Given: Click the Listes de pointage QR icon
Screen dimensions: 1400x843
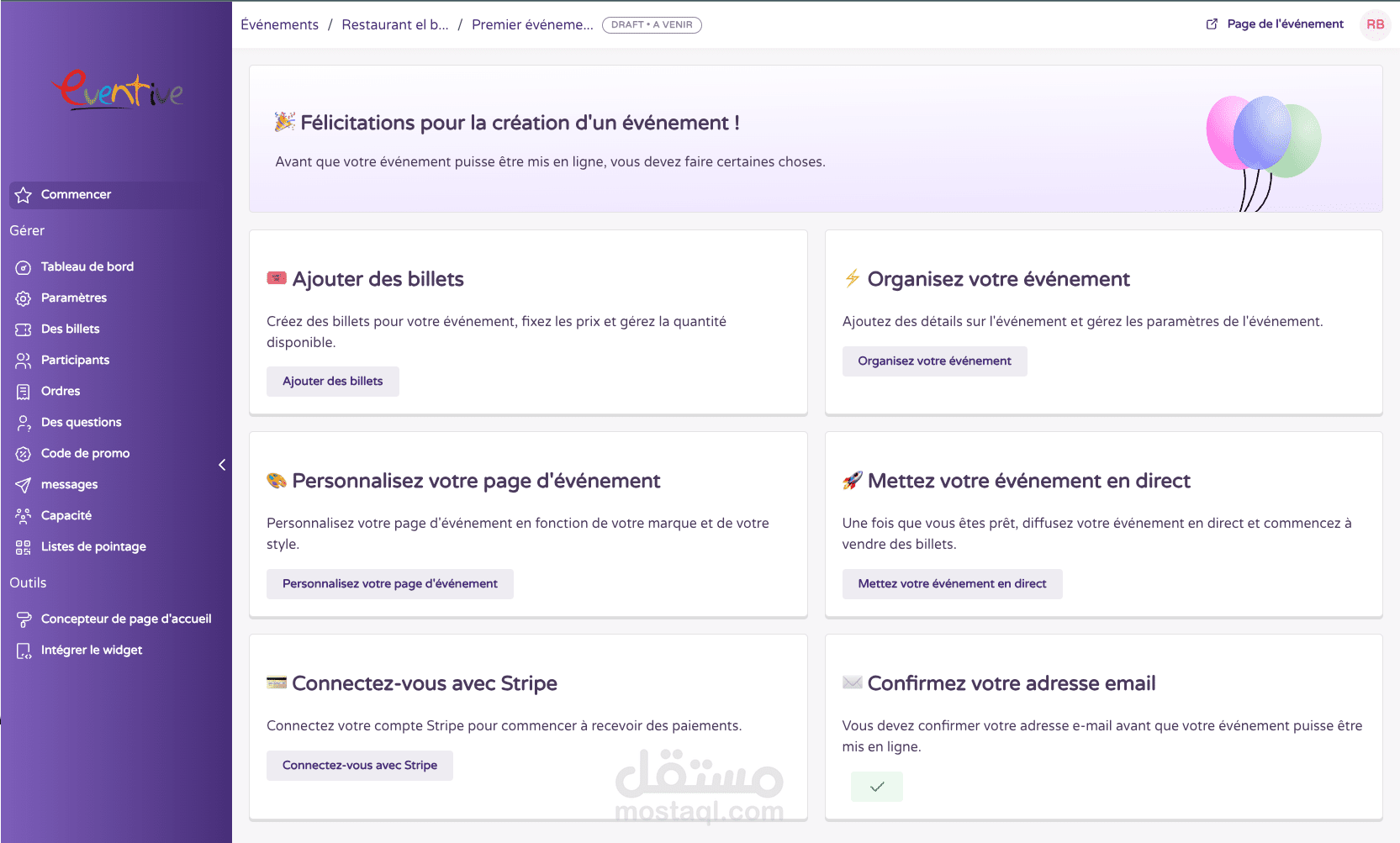Looking at the screenshot, I should [x=24, y=547].
